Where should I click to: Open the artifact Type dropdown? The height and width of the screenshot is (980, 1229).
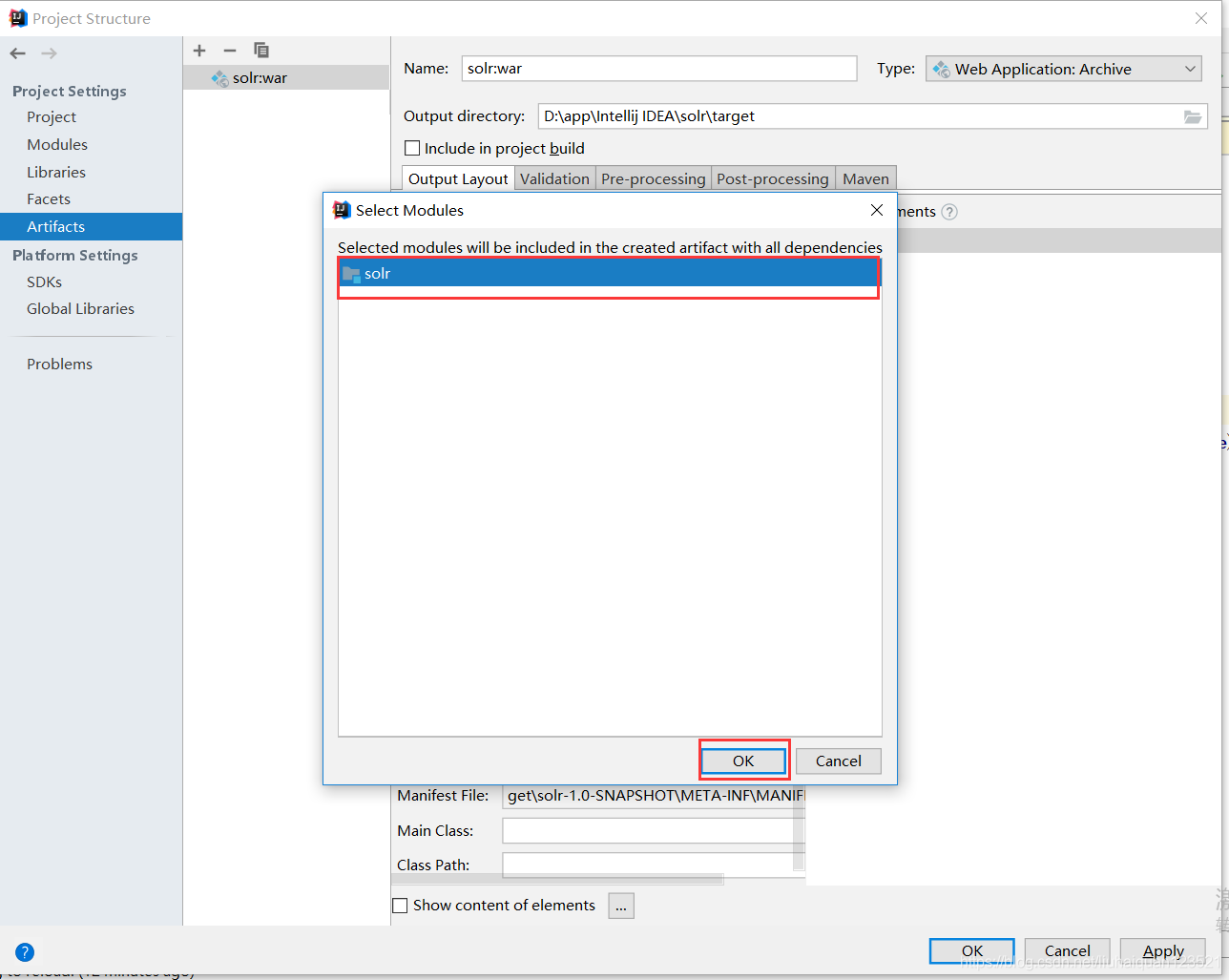point(1063,69)
